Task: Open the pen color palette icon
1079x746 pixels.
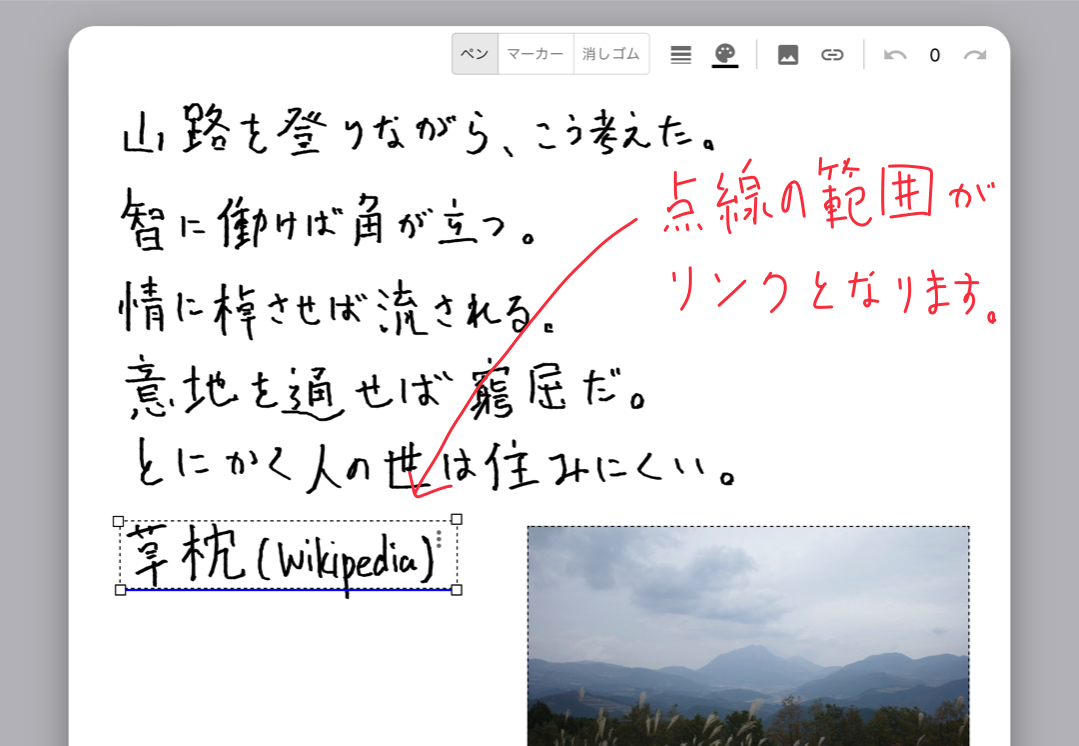Action: tap(726, 53)
